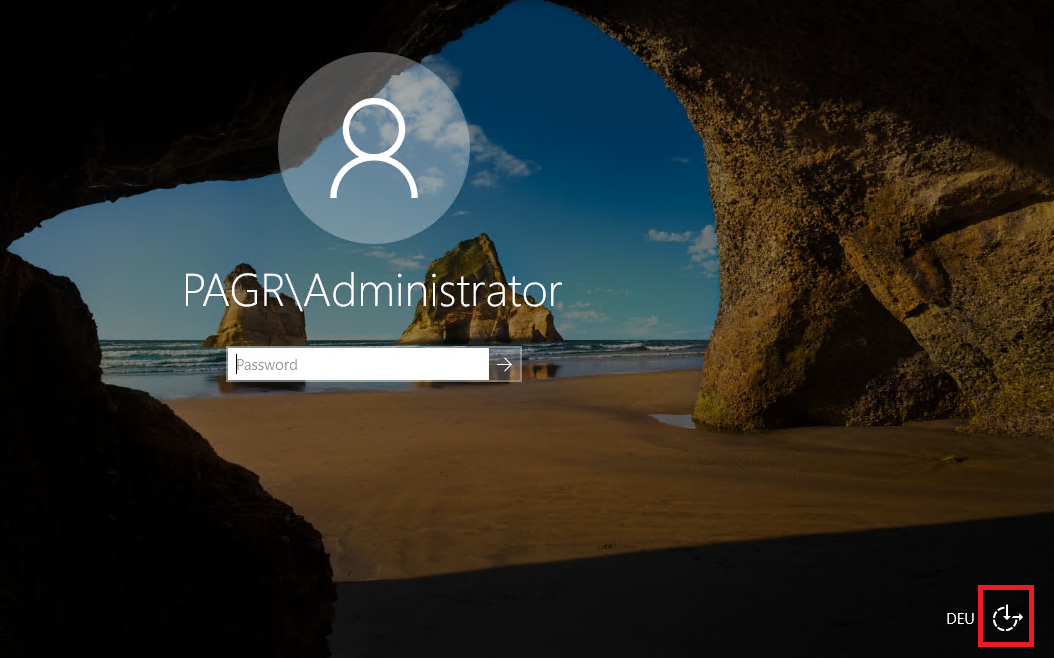
Task: Click the user profile avatar picture
Action: [x=373, y=147]
